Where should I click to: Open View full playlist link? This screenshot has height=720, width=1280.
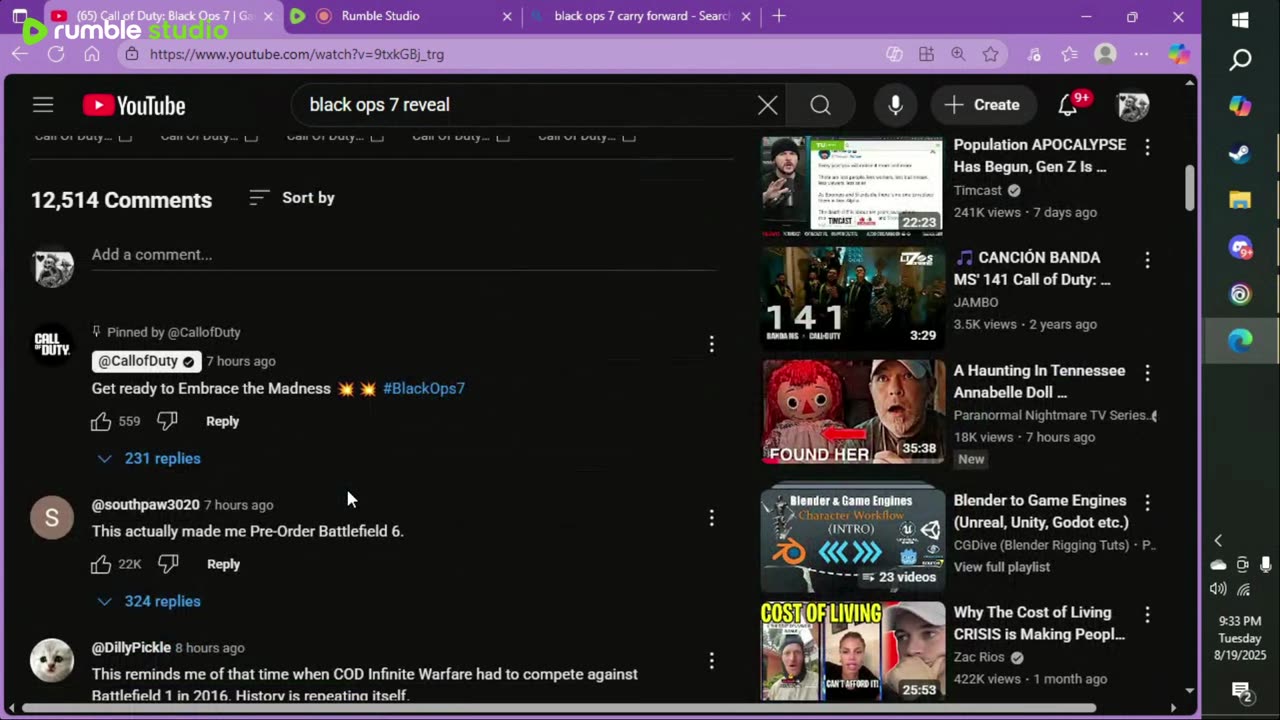click(1002, 567)
